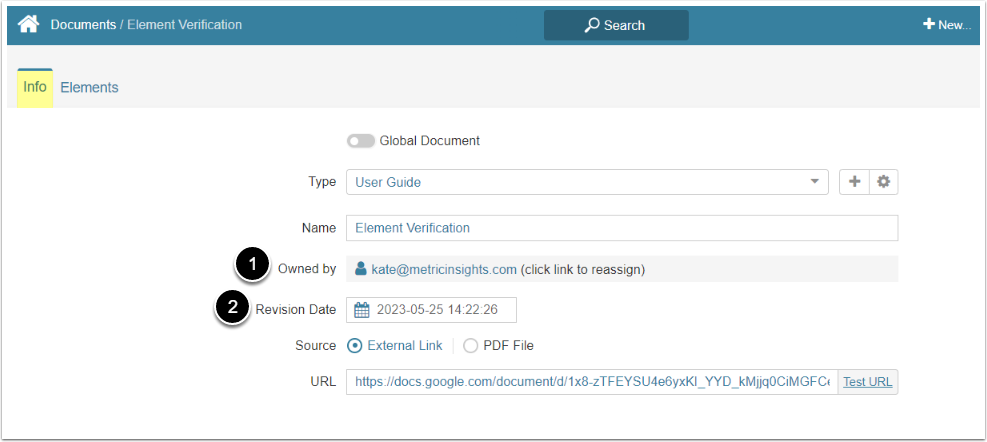Toggle the Global Document switch
Viewport: 987px width, 442px height.
pyautogui.click(x=360, y=141)
